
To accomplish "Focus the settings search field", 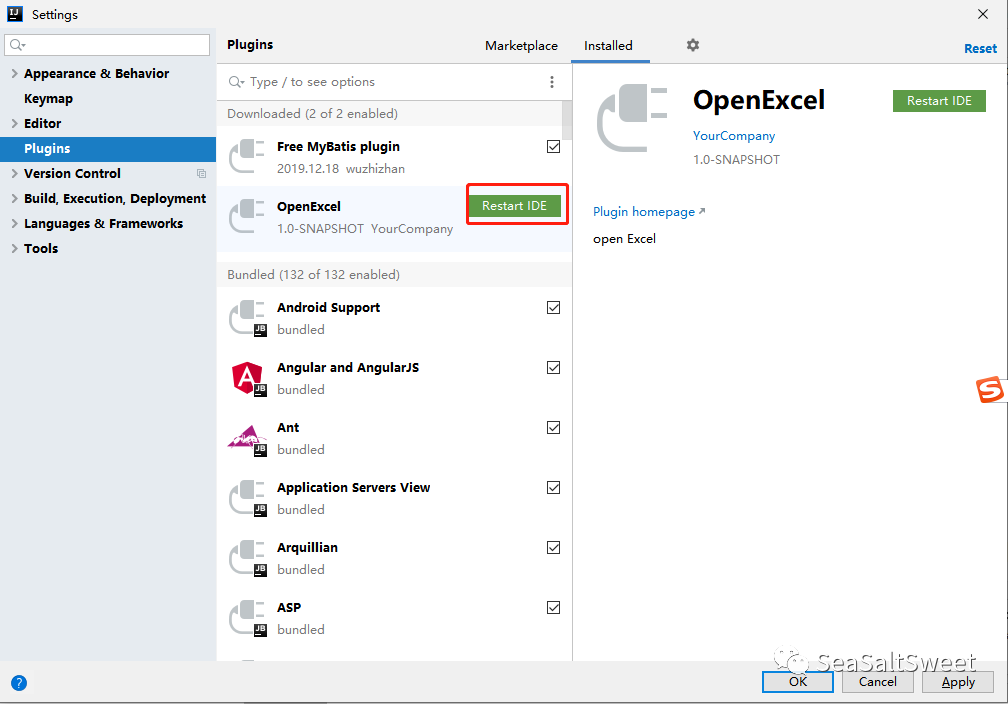I will (107, 45).
